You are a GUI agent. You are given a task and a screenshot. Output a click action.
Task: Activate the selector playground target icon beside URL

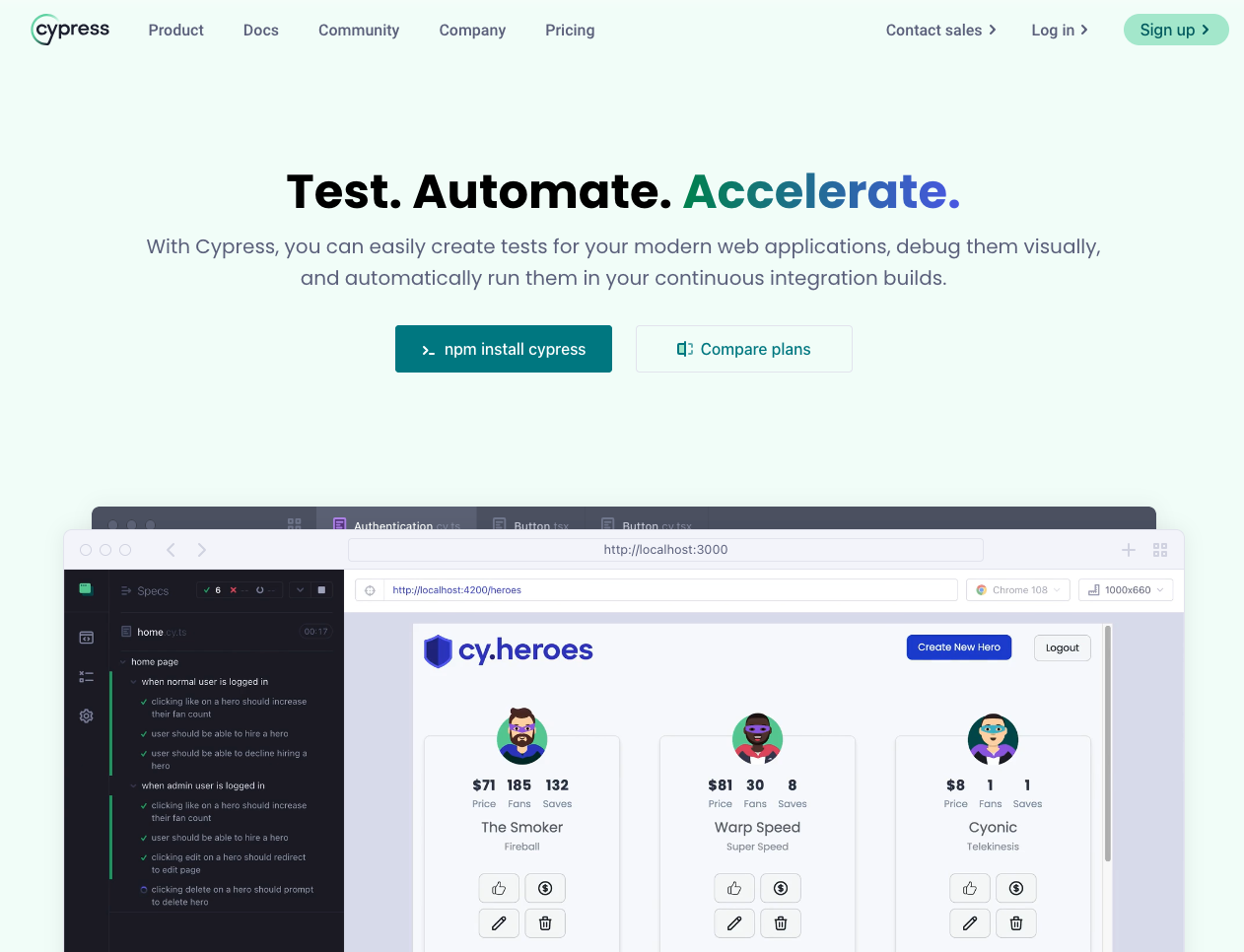(370, 590)
